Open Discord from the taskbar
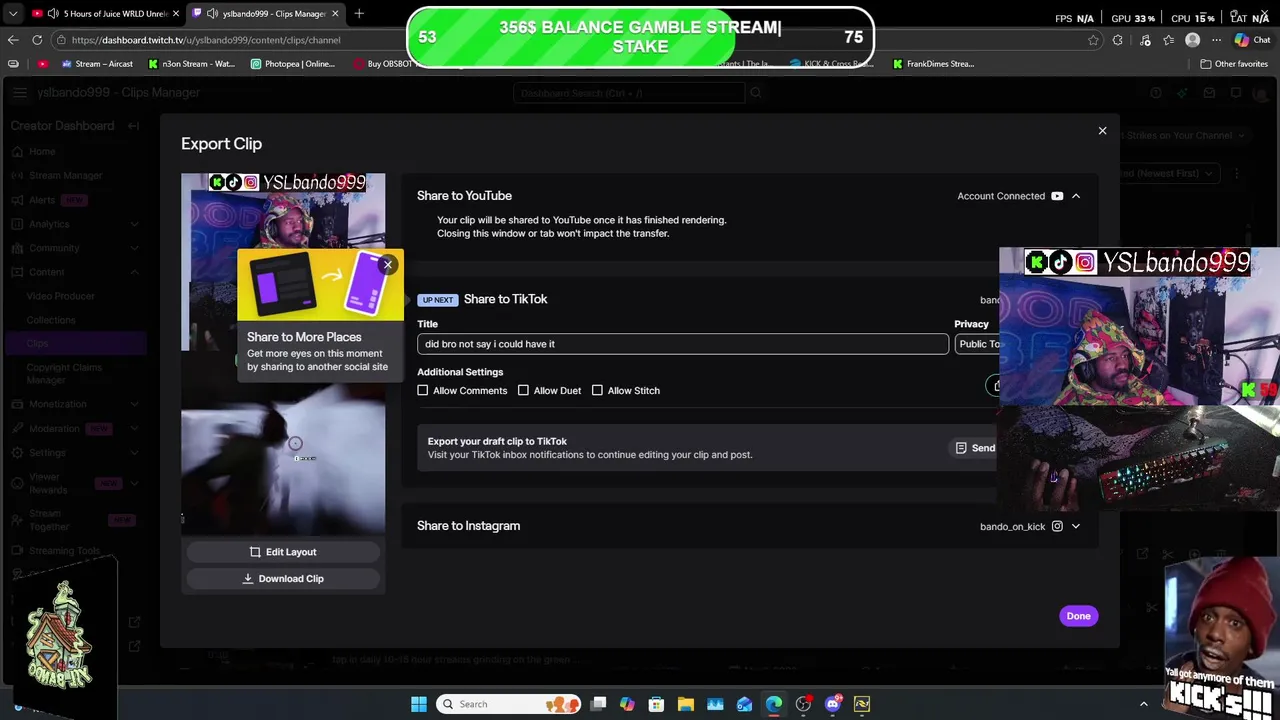Image resolution: width=1280 pixels, height=720 pixels. (833, 704)
